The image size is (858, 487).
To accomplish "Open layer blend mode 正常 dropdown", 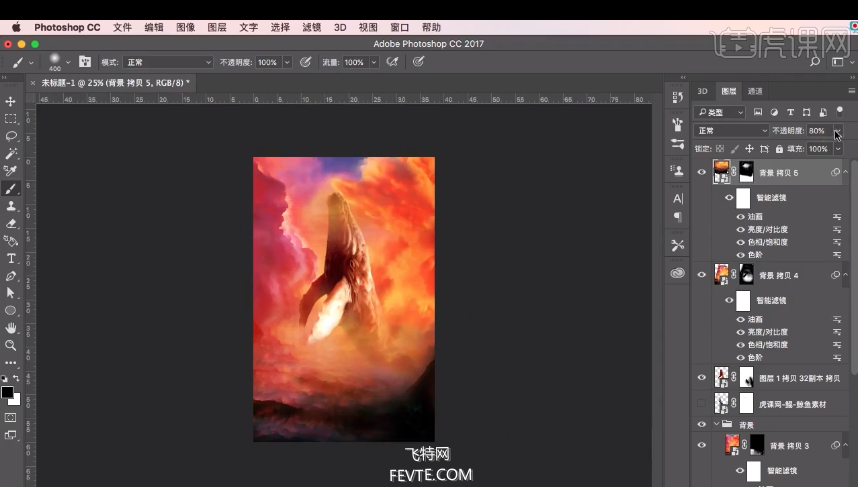I will (x=732, y=131).
